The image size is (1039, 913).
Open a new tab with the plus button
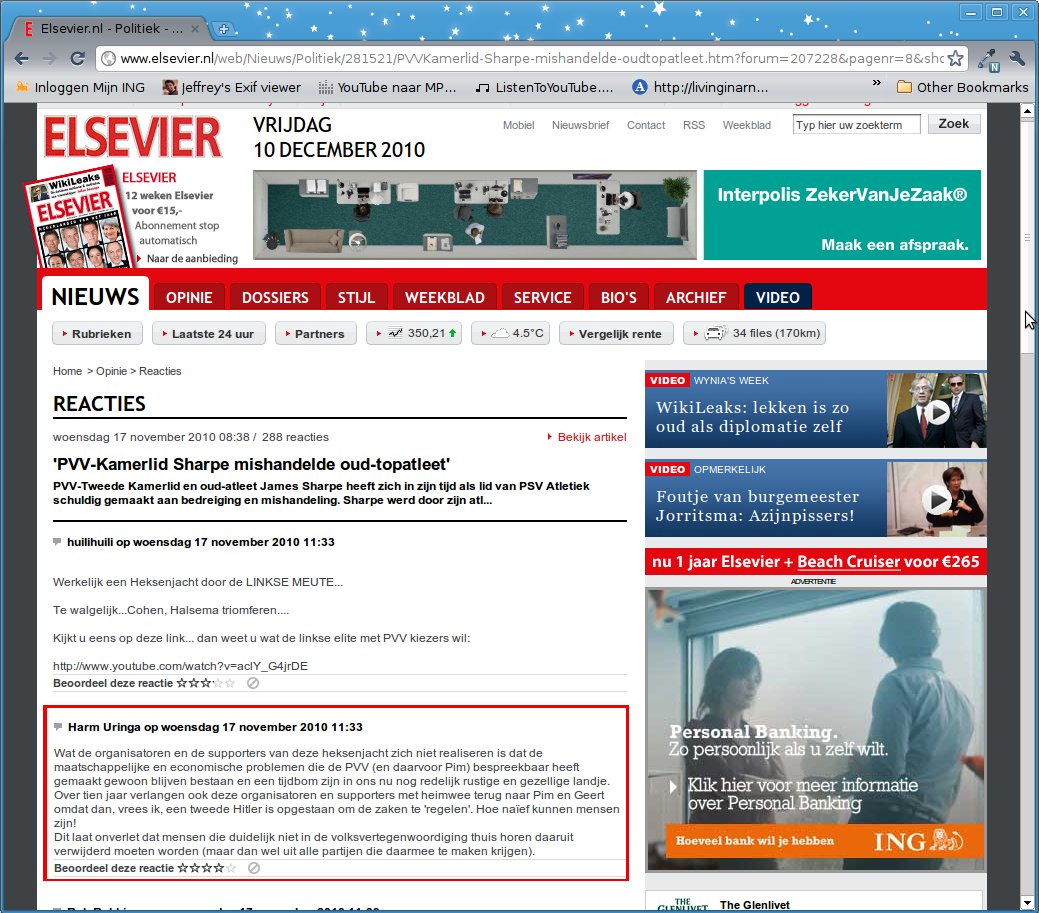pos(224,28)
